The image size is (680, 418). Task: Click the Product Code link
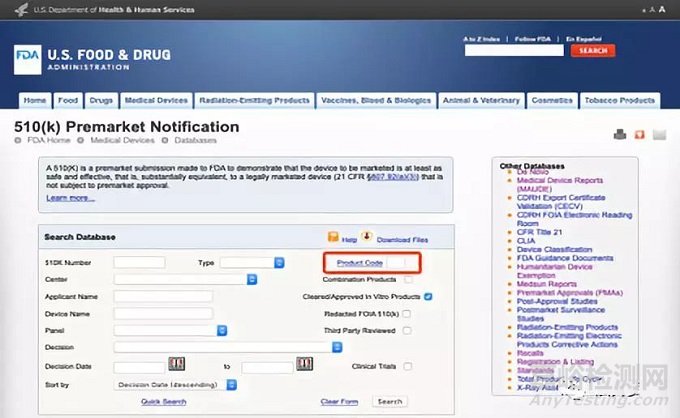point(360,263)
